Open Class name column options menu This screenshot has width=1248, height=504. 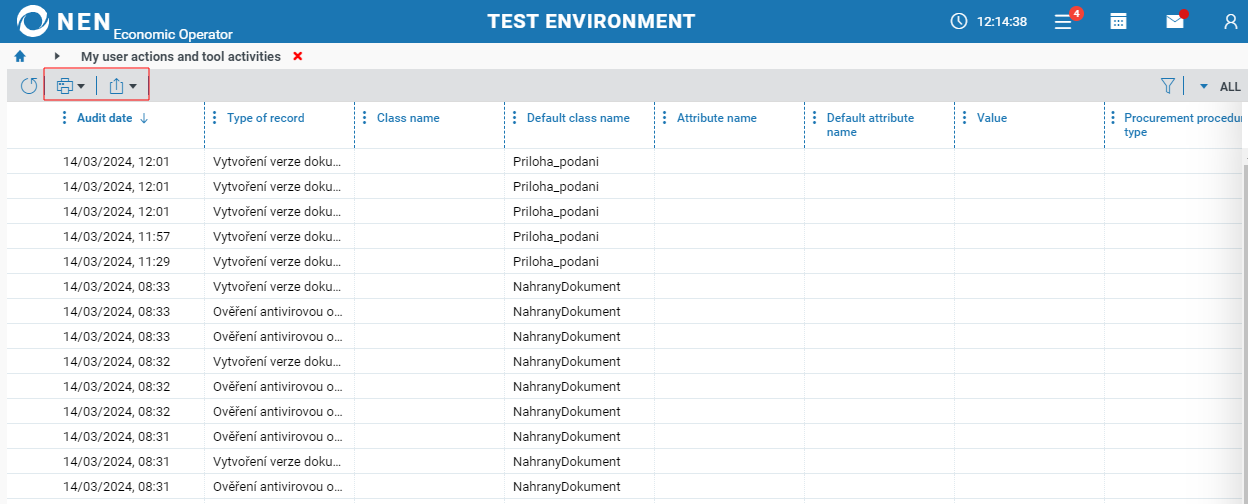[365, 118]
